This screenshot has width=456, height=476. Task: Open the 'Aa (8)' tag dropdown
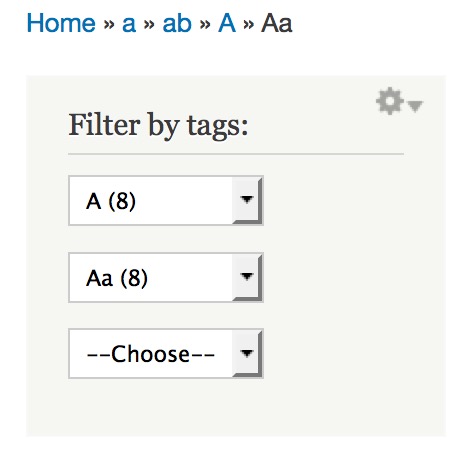tap(166, 278)
